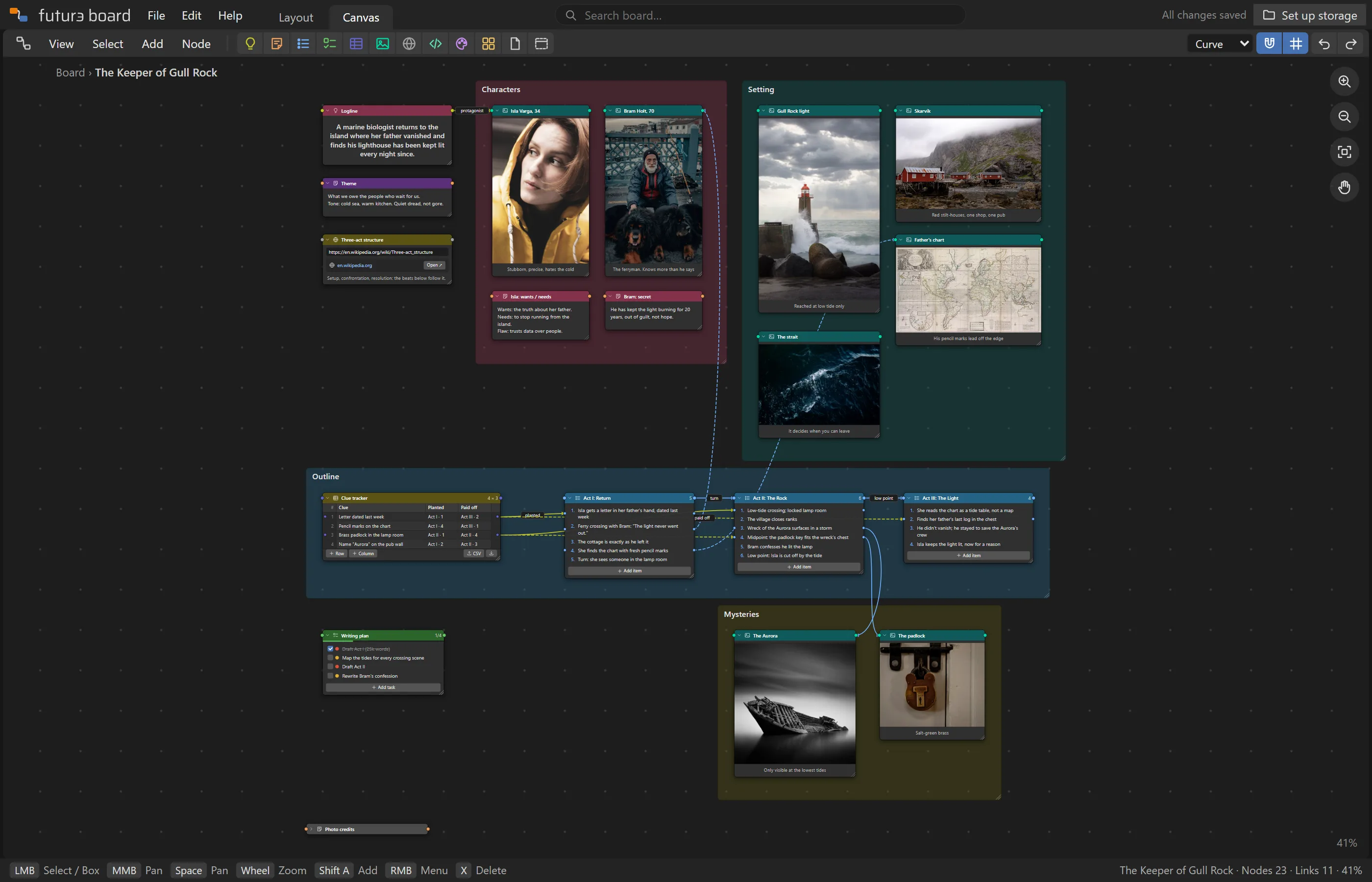
Task: Open the Curve link style dropdown
Action: point(1221,44)
